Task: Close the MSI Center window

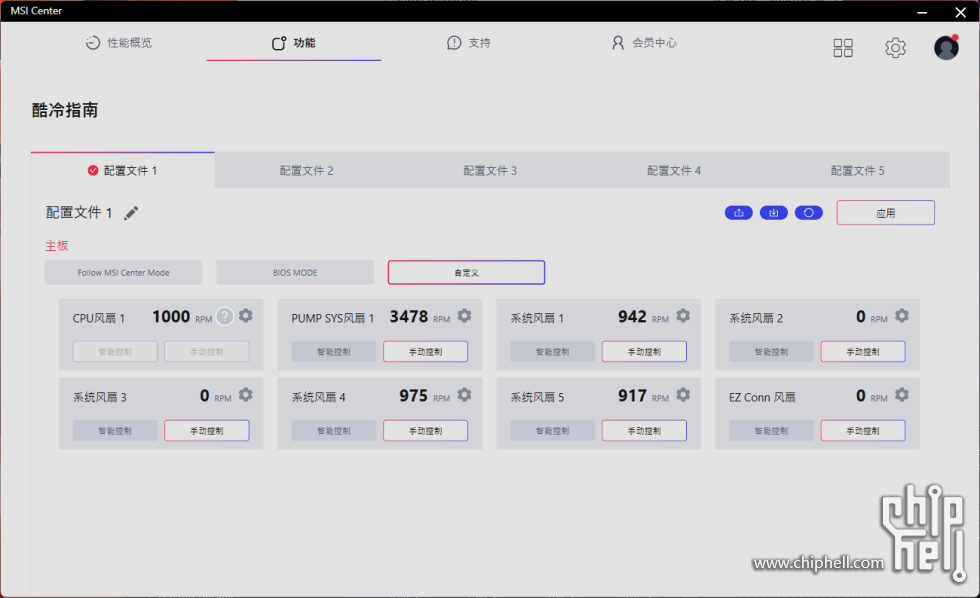Action: click(961, 12)
